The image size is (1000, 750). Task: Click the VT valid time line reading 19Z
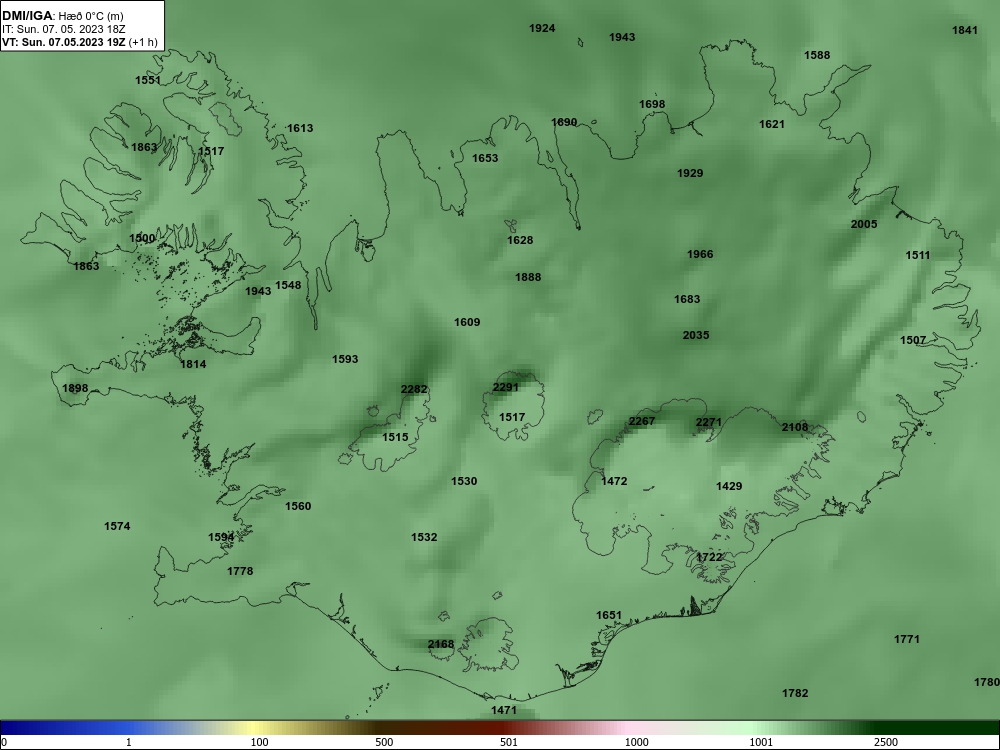pyautogui.click(x=80, y=42)
